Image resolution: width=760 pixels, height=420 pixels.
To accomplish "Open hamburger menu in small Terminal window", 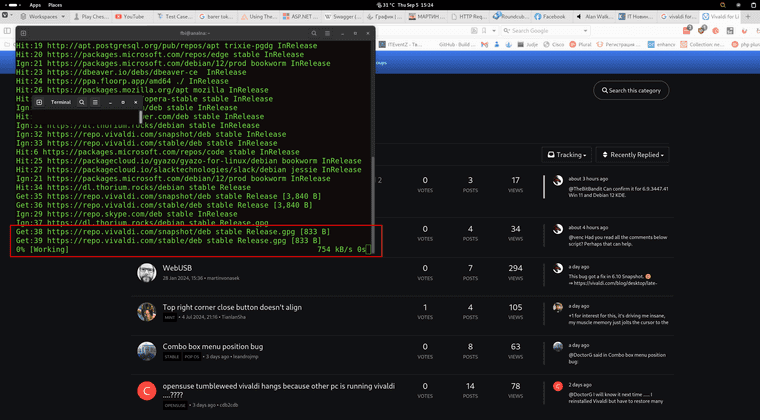I will pos(95,102).
